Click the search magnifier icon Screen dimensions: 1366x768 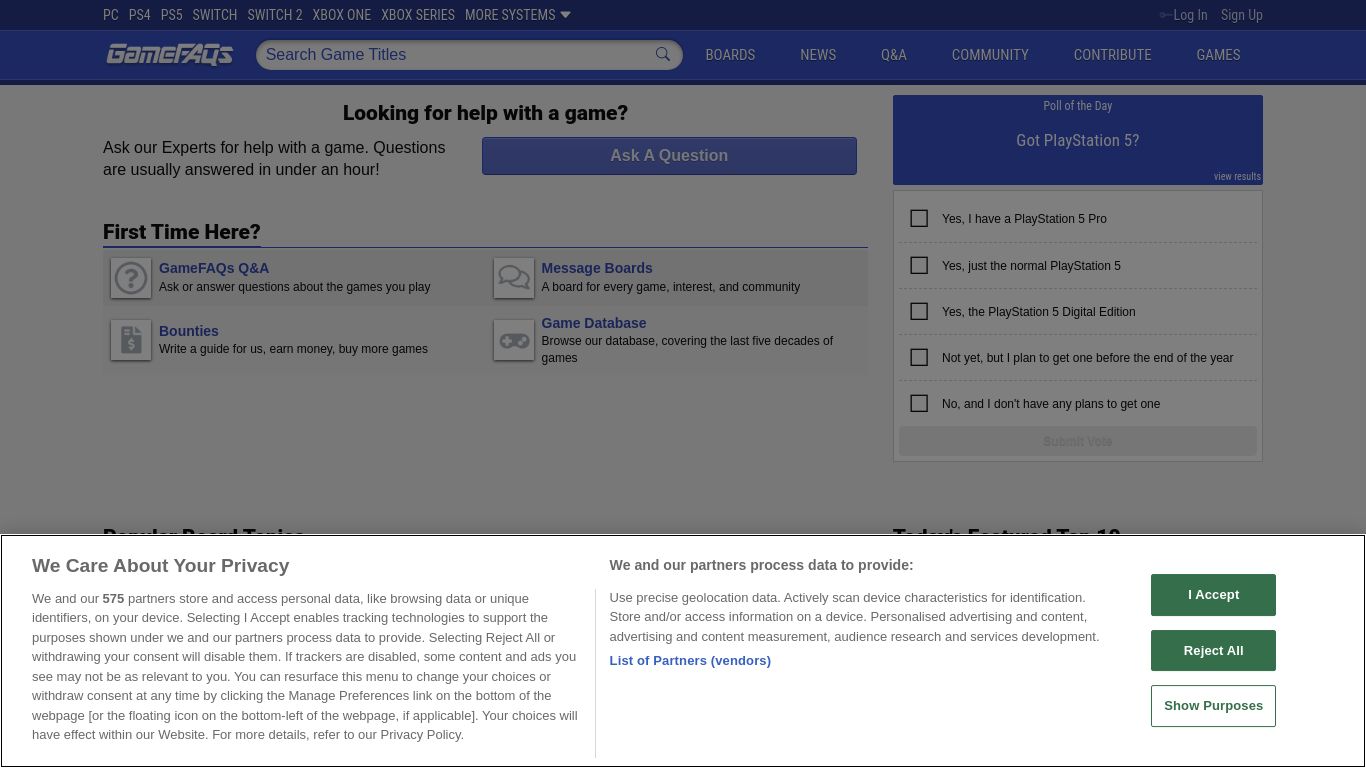[x=663, y=54]
